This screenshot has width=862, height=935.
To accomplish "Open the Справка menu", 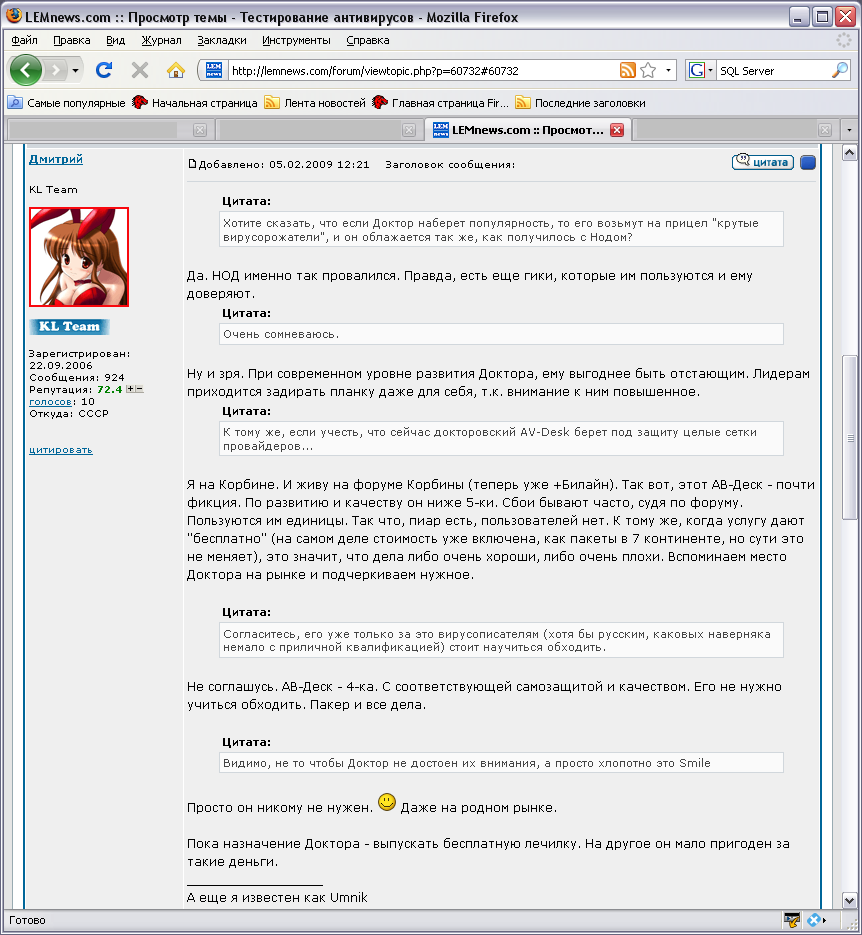I will (368, 40).
